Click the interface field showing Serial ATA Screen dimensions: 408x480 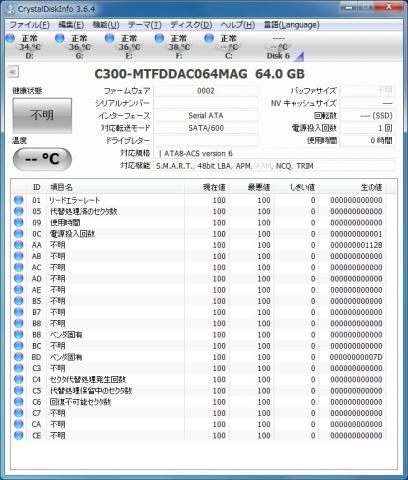pos(206,116)
